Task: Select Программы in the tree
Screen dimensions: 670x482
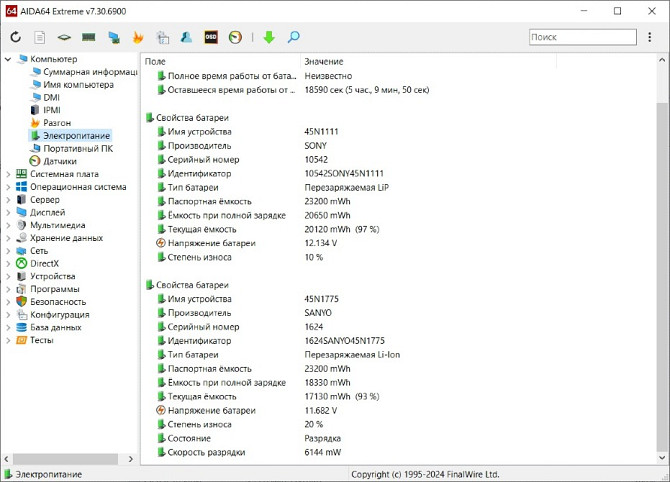Action: point(55,289)
